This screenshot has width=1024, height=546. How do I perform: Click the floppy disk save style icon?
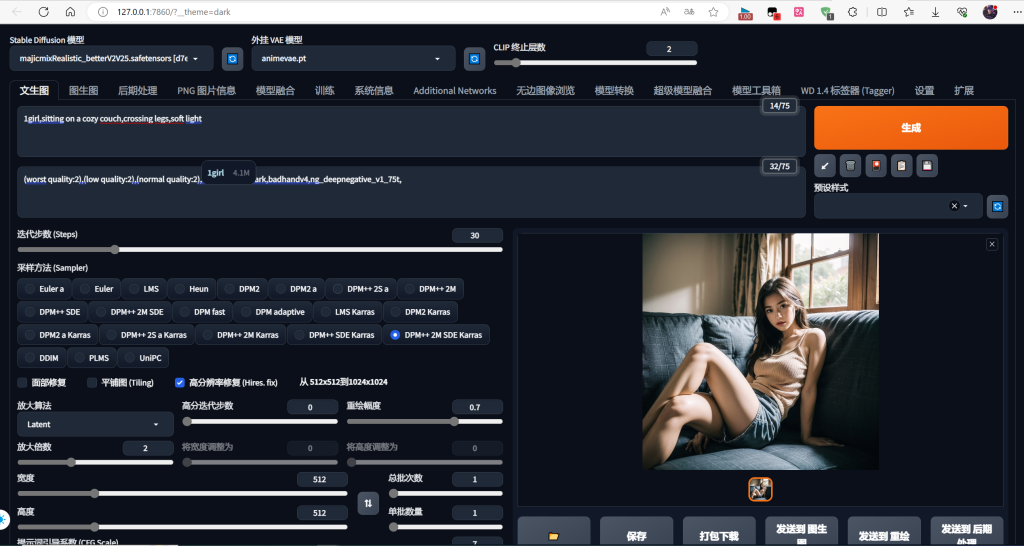pyautogui.click(x=928, y=166)
